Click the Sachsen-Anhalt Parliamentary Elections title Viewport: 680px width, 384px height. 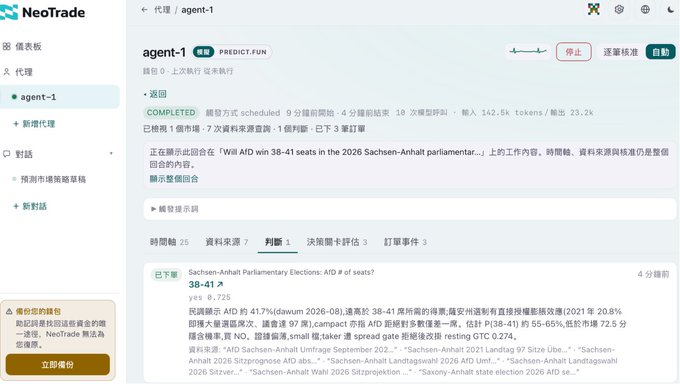click(x=281, y=272)
